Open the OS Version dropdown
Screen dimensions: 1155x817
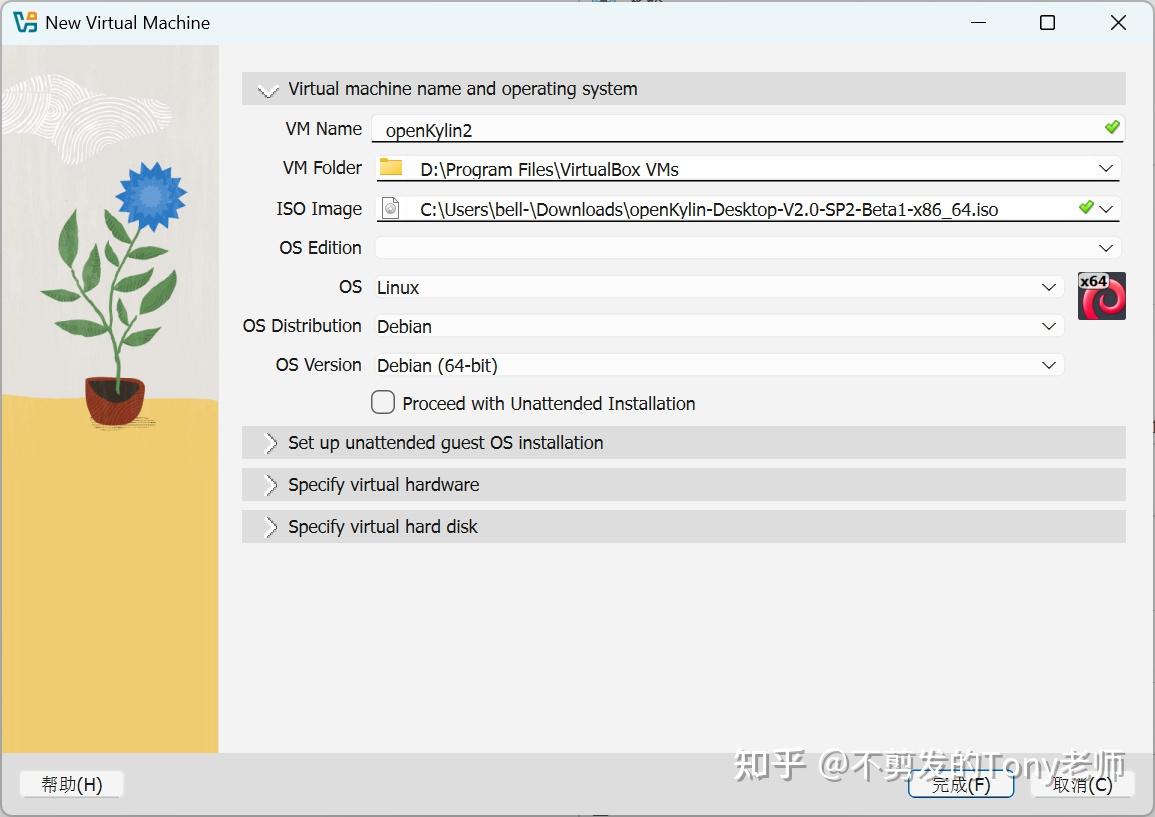click(1049, 365)
